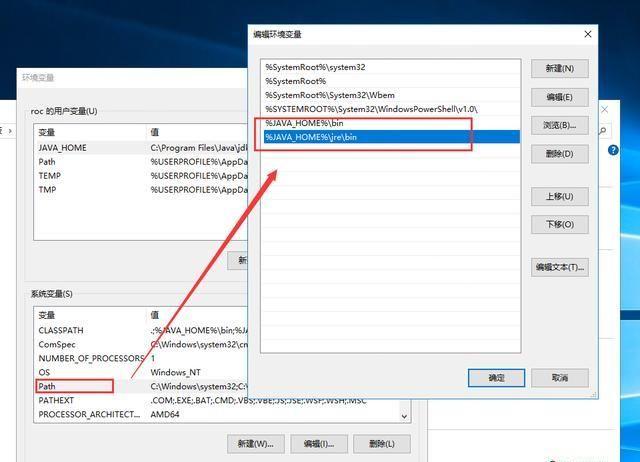Image resolution: width=640 pixels, height=462 pixels.
Task: Click 变量 column header in user variables
Action: click(90, 132)
